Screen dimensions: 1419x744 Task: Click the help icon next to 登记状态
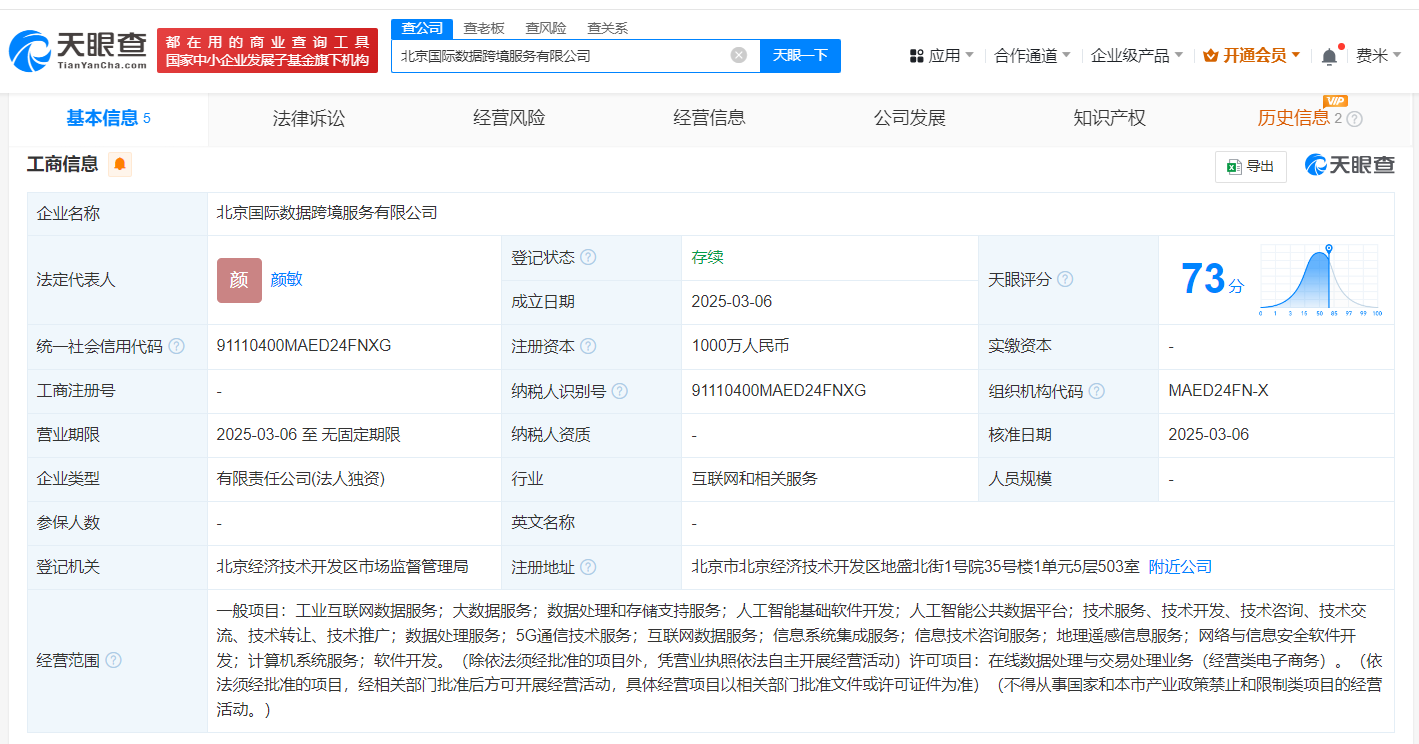(x=588, y=258)
